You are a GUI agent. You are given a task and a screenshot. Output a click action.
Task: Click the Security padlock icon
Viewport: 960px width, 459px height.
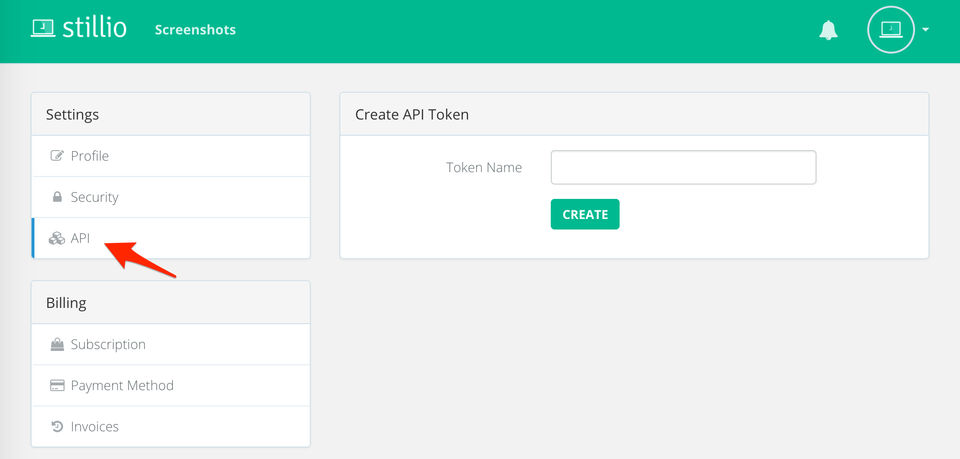pos(57,197)
